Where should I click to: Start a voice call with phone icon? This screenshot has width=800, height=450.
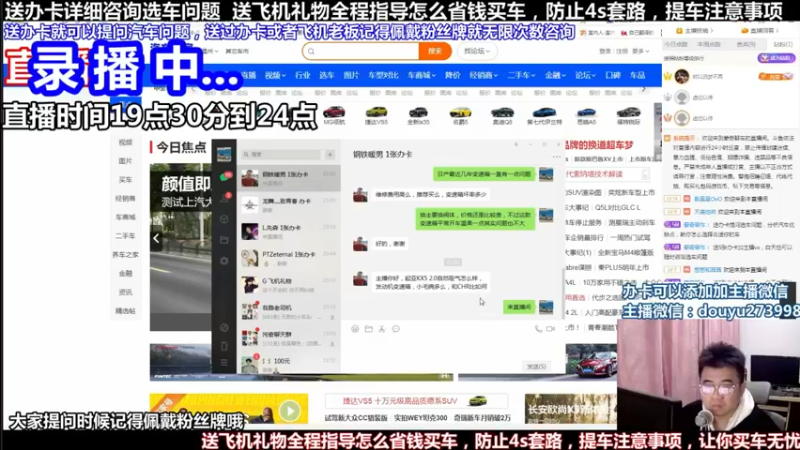pyautogui.click(x=538, y=329)
